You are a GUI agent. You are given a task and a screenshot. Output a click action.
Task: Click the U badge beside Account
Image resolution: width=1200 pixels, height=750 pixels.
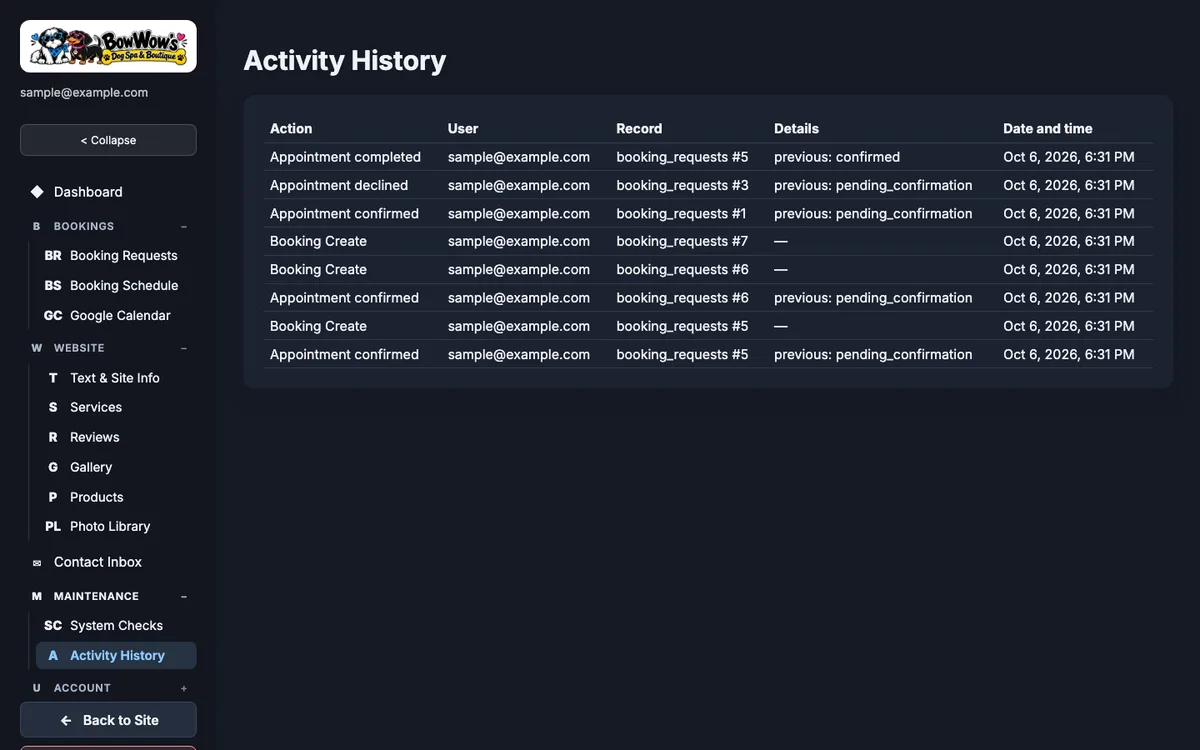point(37,688)
